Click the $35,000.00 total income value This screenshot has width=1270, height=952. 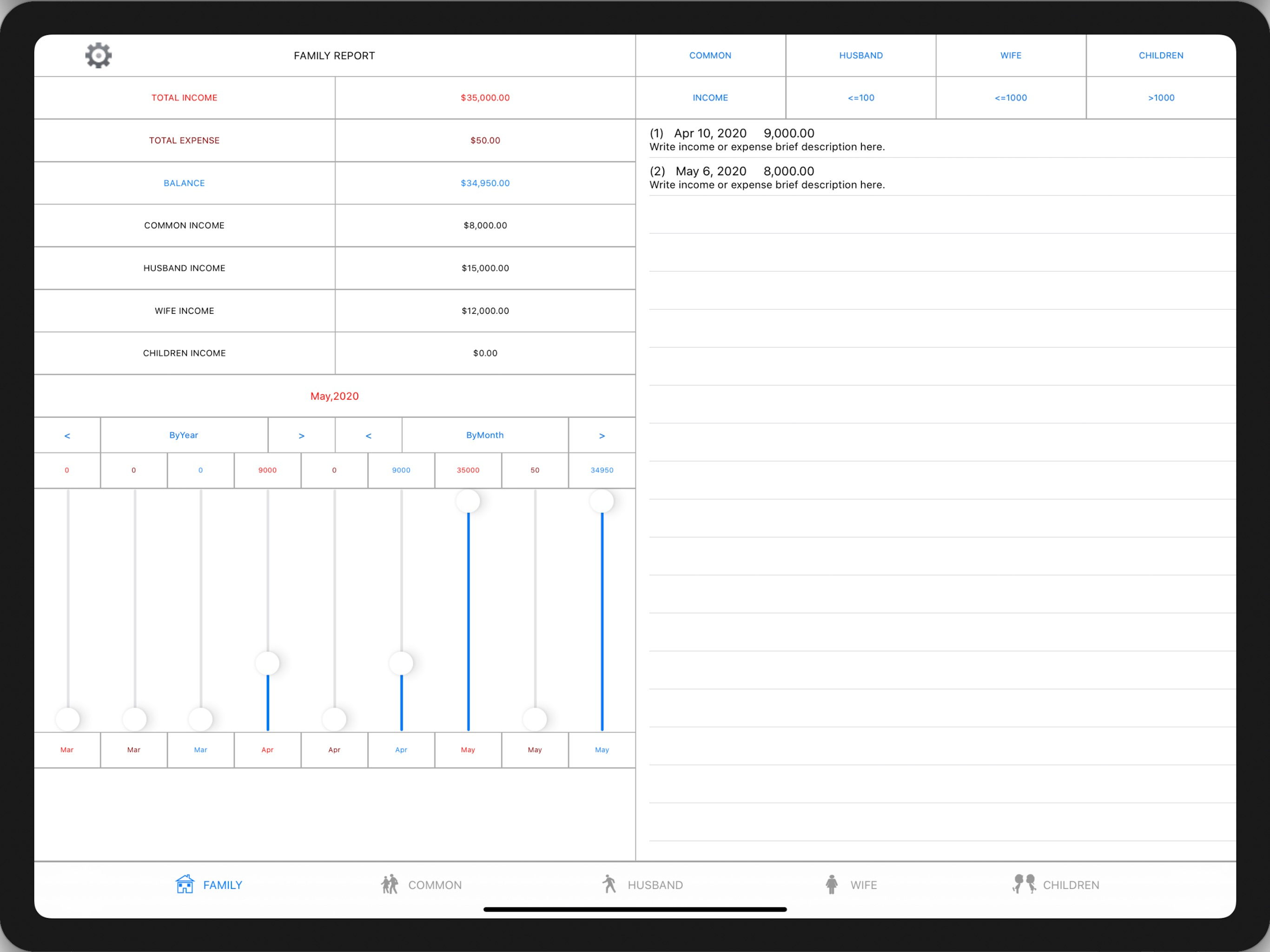[x=485, y=98]
